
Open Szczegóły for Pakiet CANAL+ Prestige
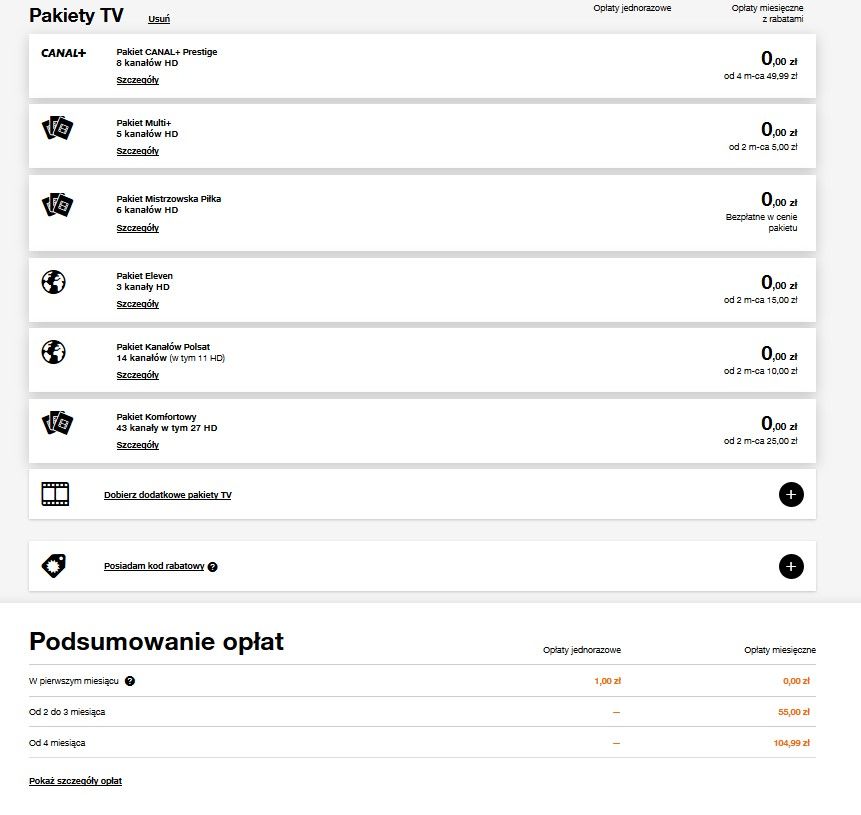coord(137,80)
